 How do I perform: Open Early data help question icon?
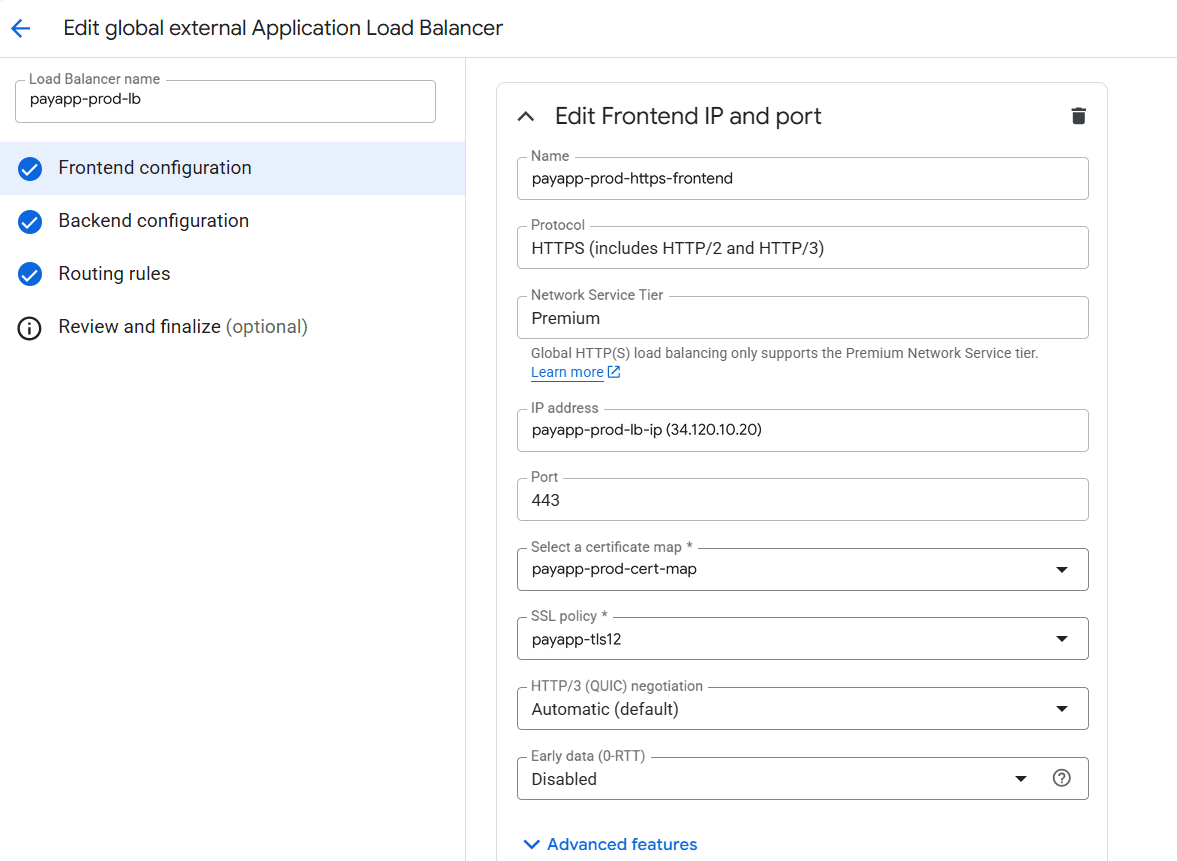[x=1061, y=778]
